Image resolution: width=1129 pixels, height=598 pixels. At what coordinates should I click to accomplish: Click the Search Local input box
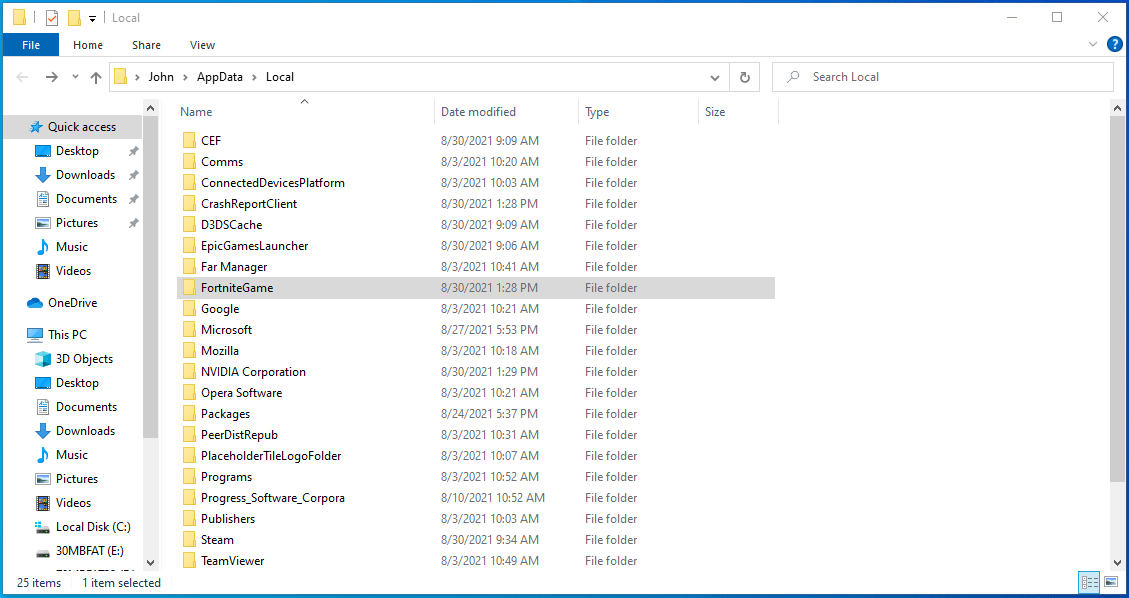click(943, 77)
